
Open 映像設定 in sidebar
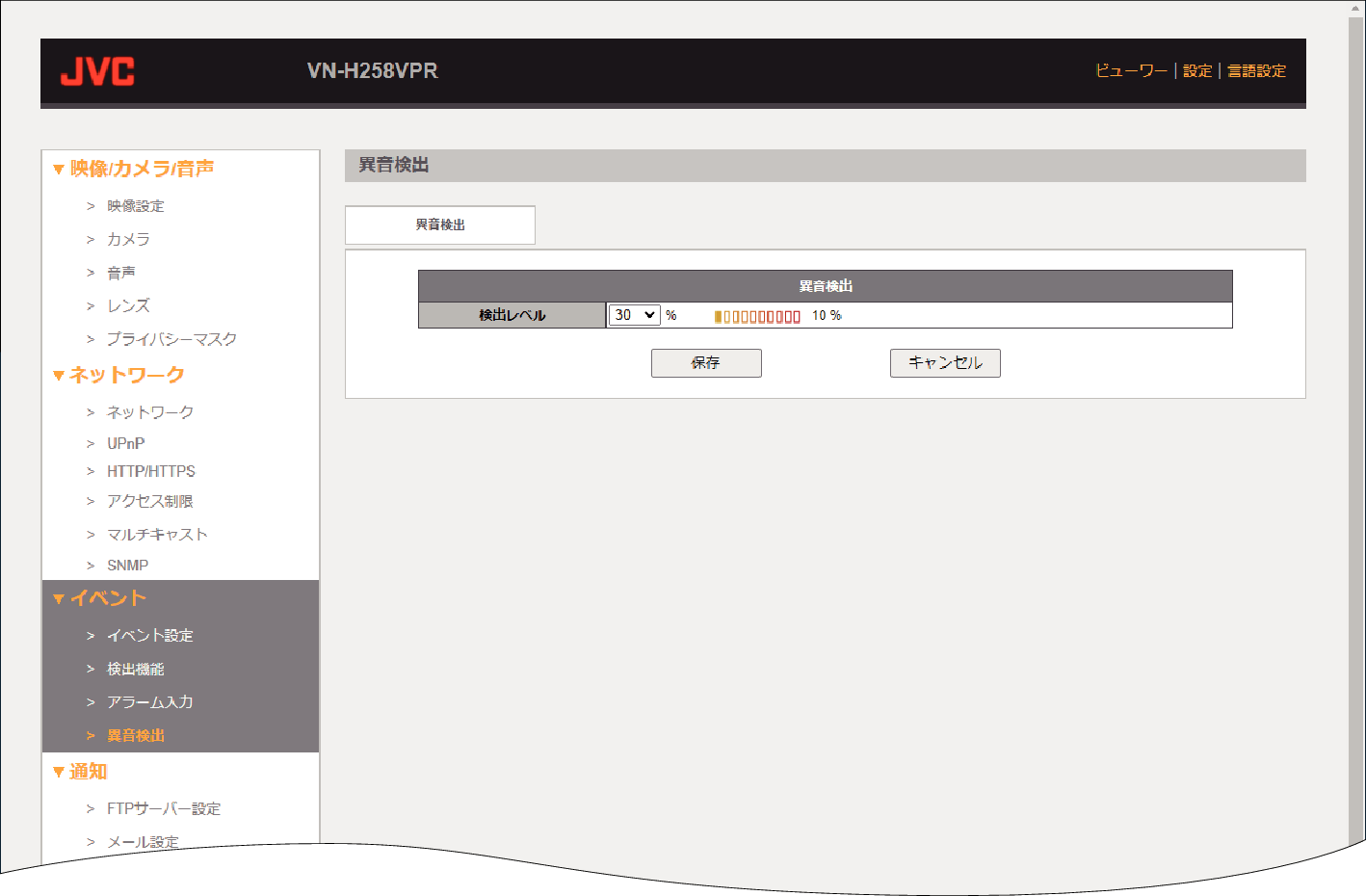click(135, 206)
